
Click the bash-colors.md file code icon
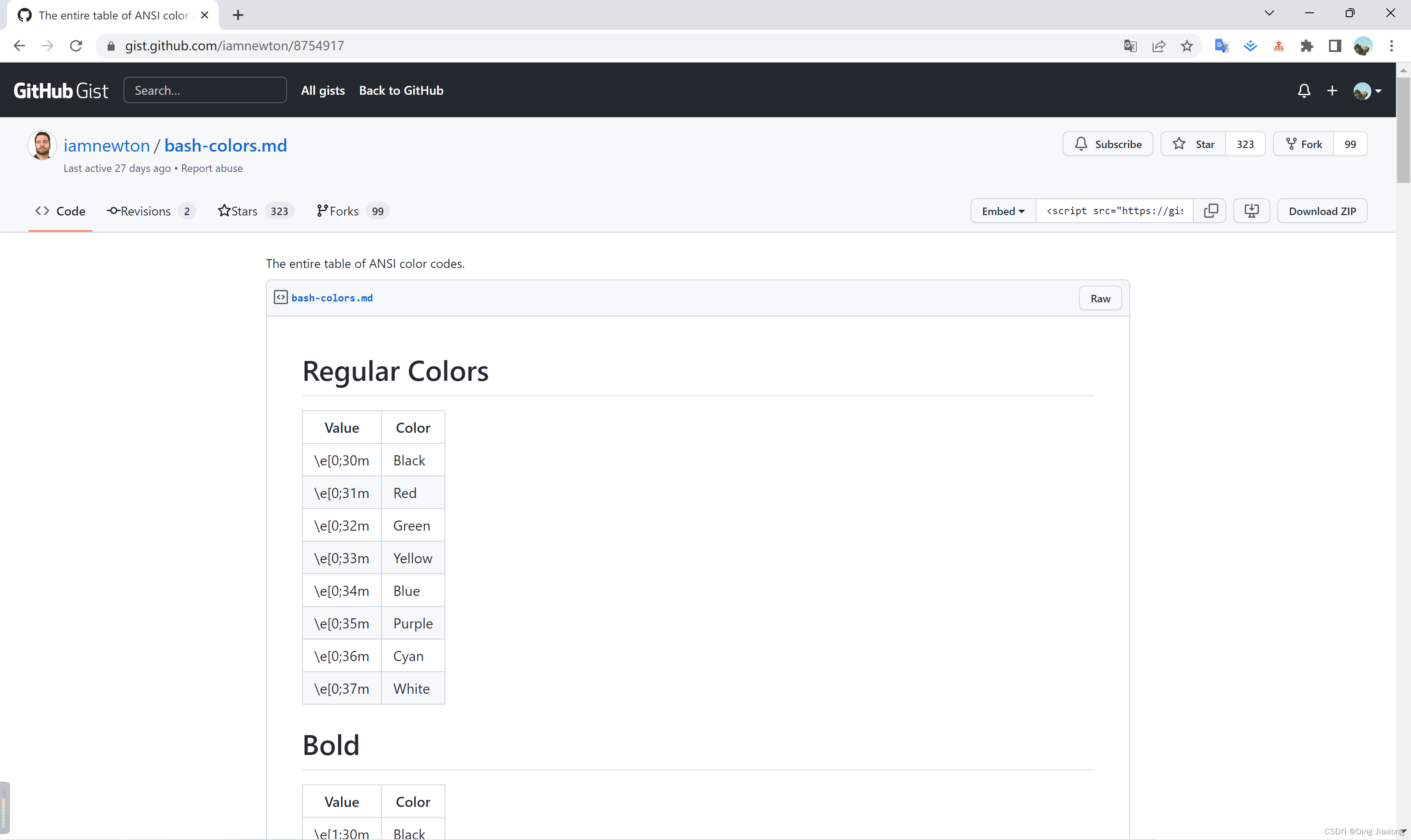point(281,297)
